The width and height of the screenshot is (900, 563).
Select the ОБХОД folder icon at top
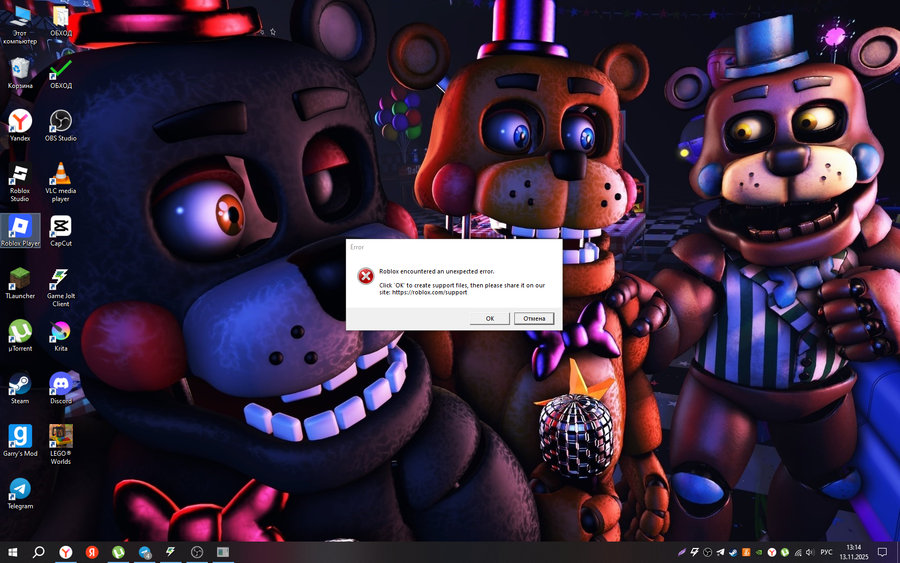tap(61, 21)
